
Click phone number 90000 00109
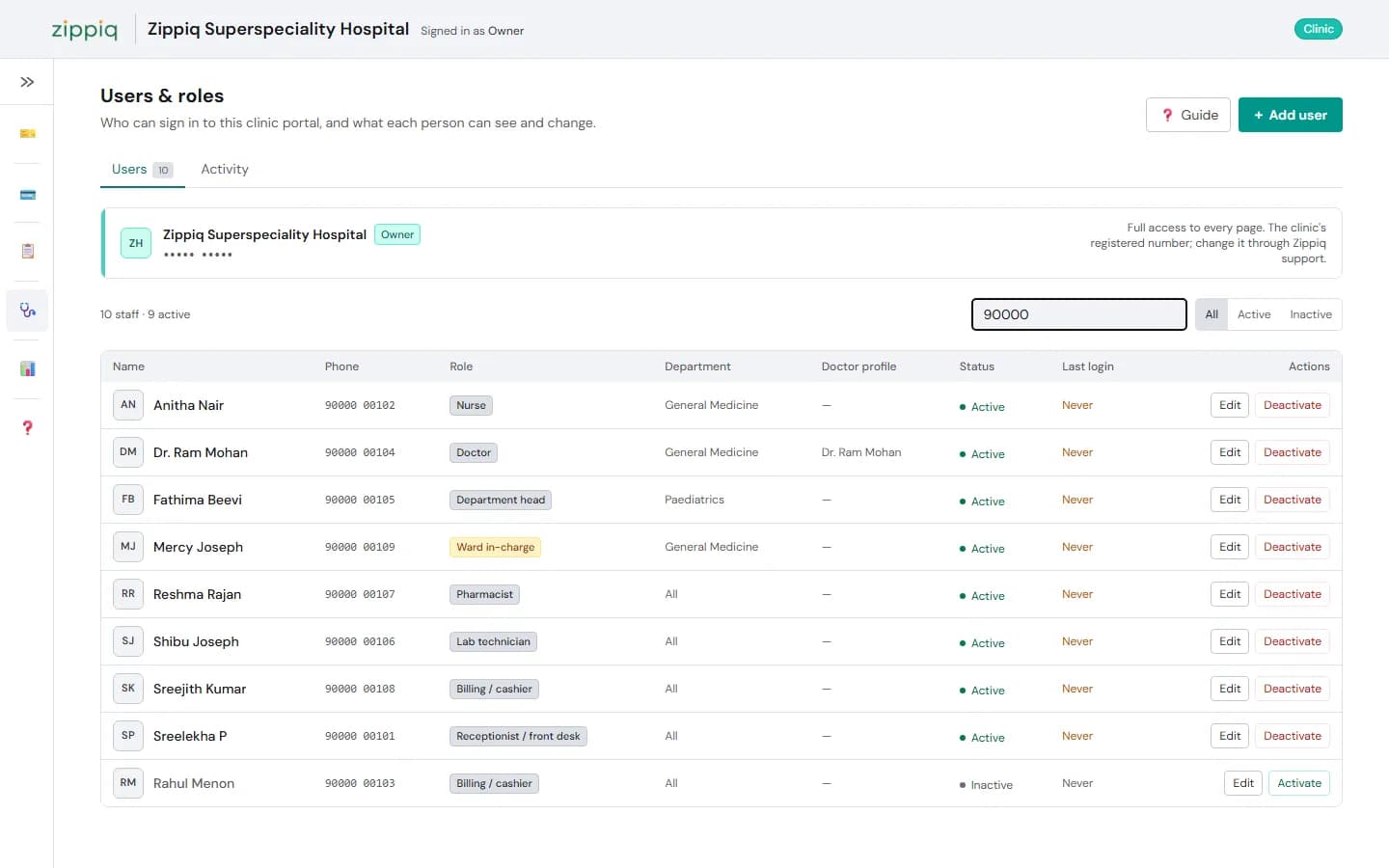(360, 547)
